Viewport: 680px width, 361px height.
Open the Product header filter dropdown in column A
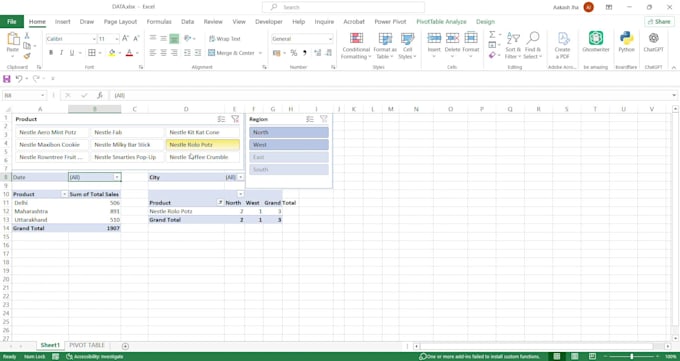tap(65, 194)
